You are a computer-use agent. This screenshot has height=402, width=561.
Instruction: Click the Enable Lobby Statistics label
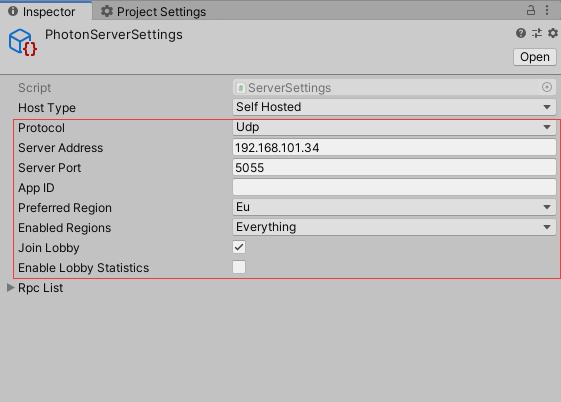(83, 268)
